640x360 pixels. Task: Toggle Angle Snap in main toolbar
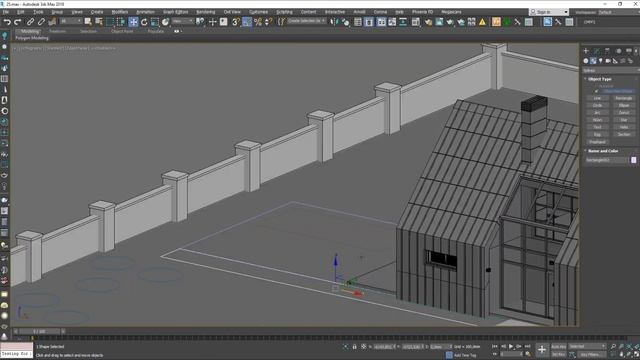click(x=247, y=22)
